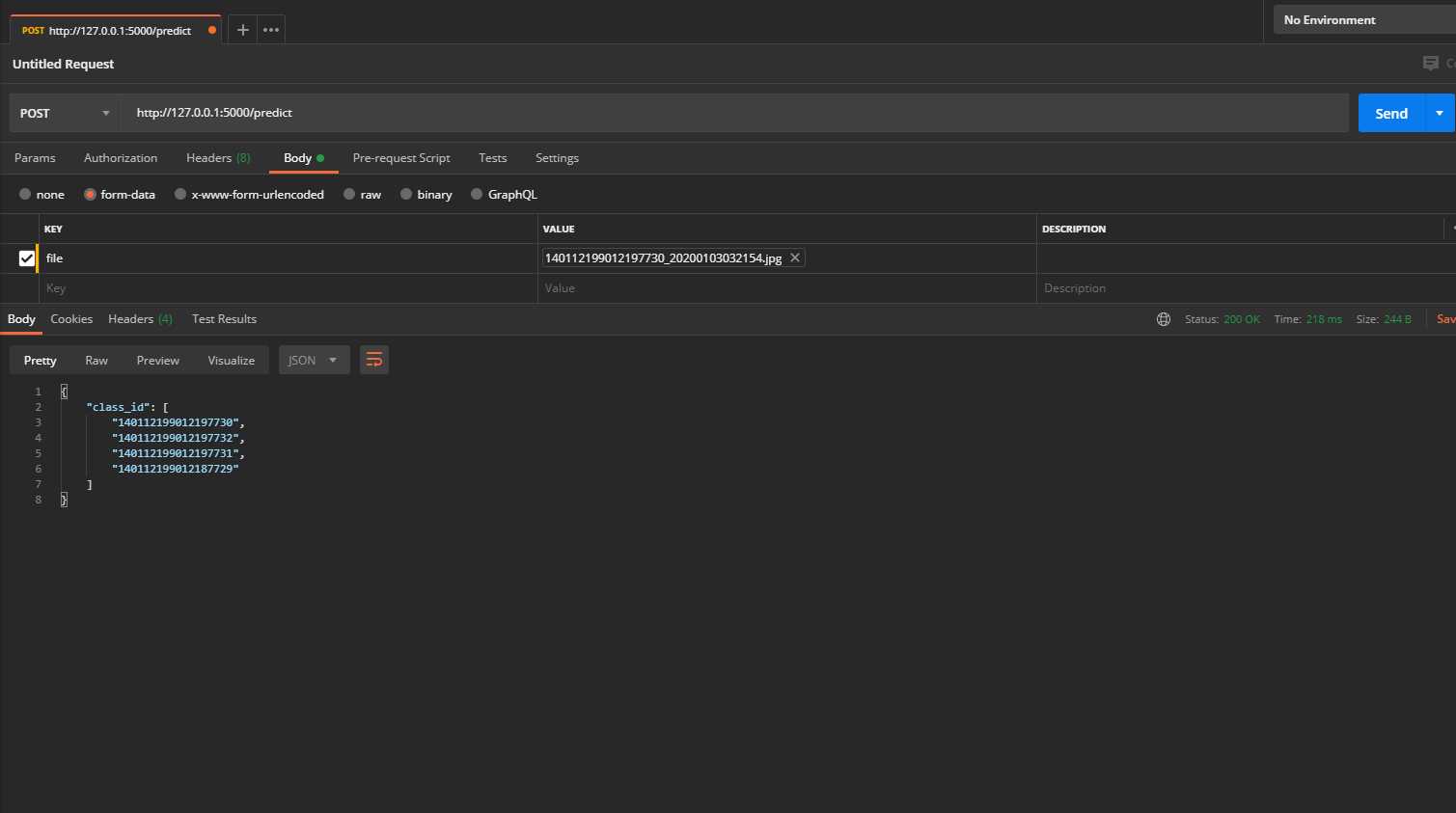Switch to the Params tab
This screenshot has width=1456, height=813.
(35, 158)
